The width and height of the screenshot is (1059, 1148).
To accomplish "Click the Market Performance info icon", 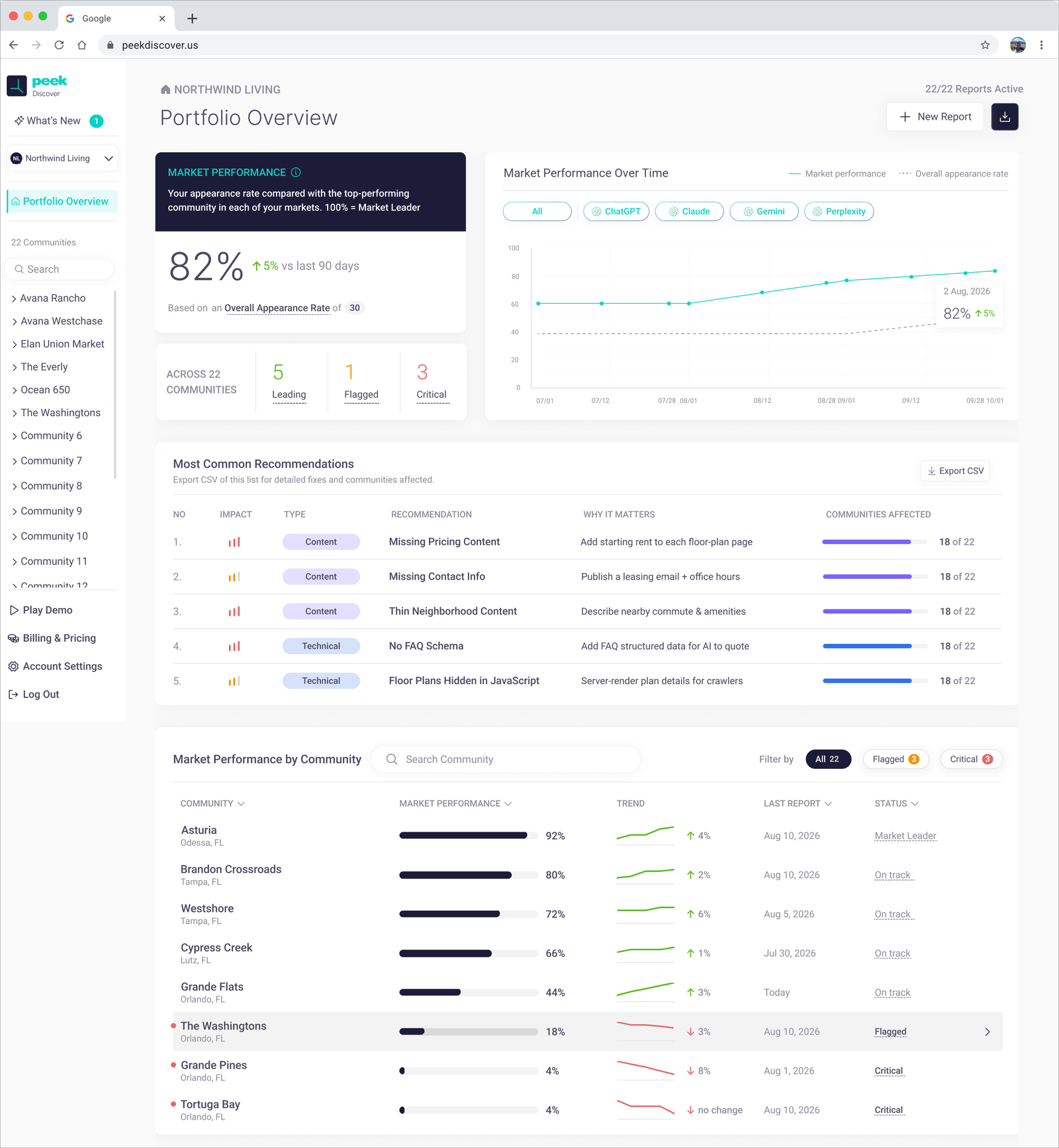I will 296,172.
